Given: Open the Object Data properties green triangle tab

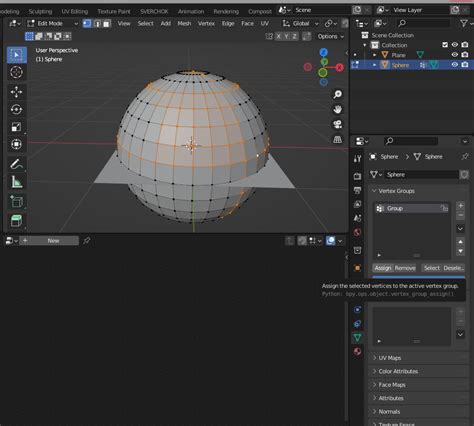Looking at the screenshot, I should pyautogui.click(x=357, y=337).
